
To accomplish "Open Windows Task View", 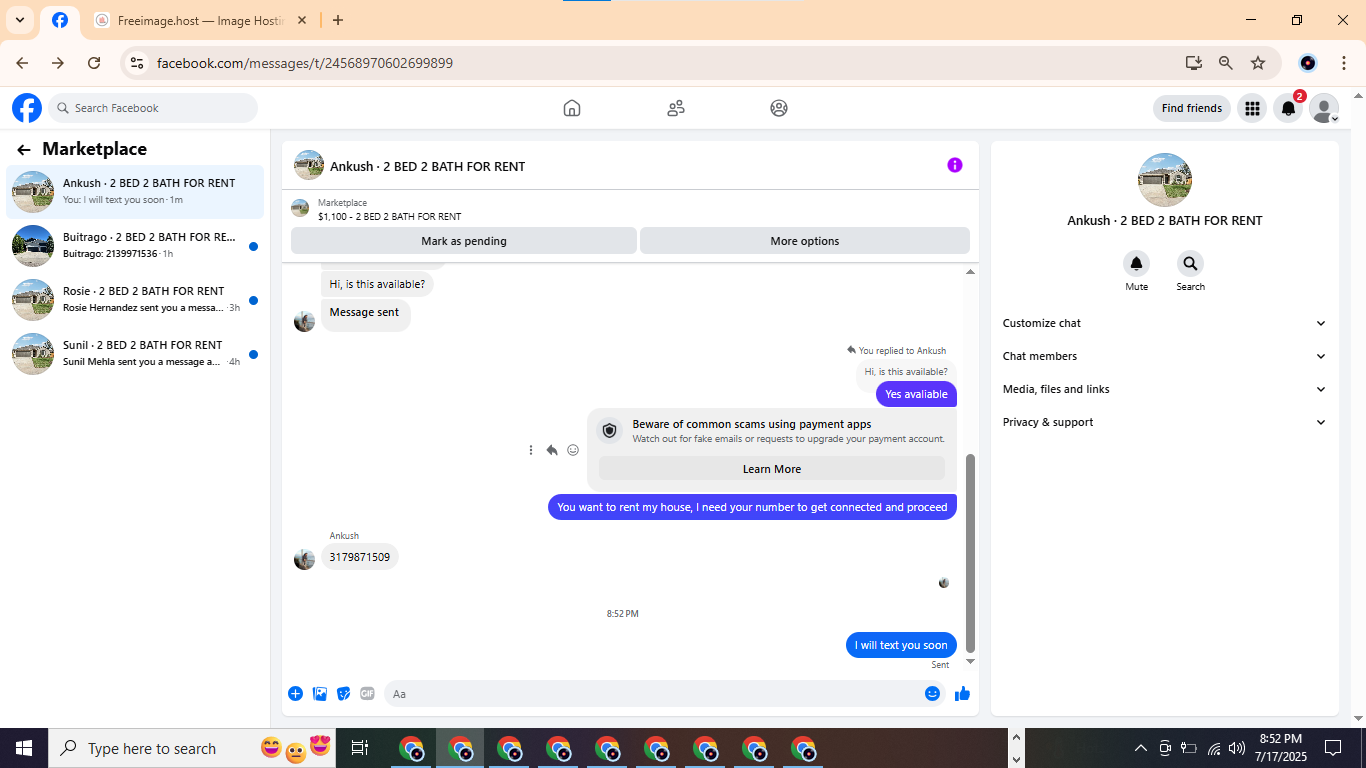I will [x=360, y=748].
